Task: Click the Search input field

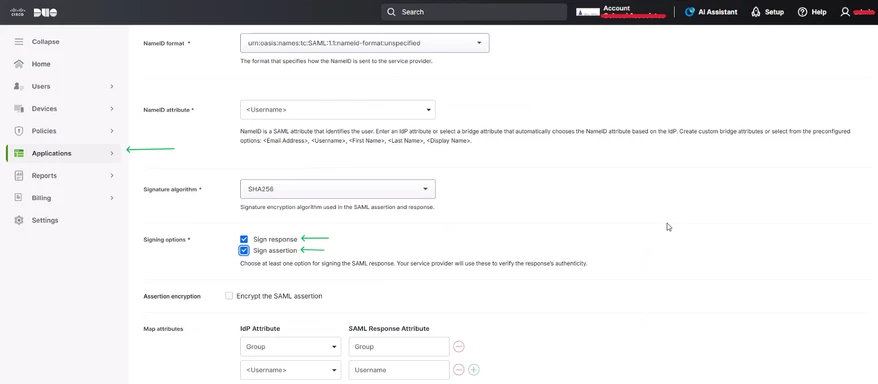Action: [474, 12]
